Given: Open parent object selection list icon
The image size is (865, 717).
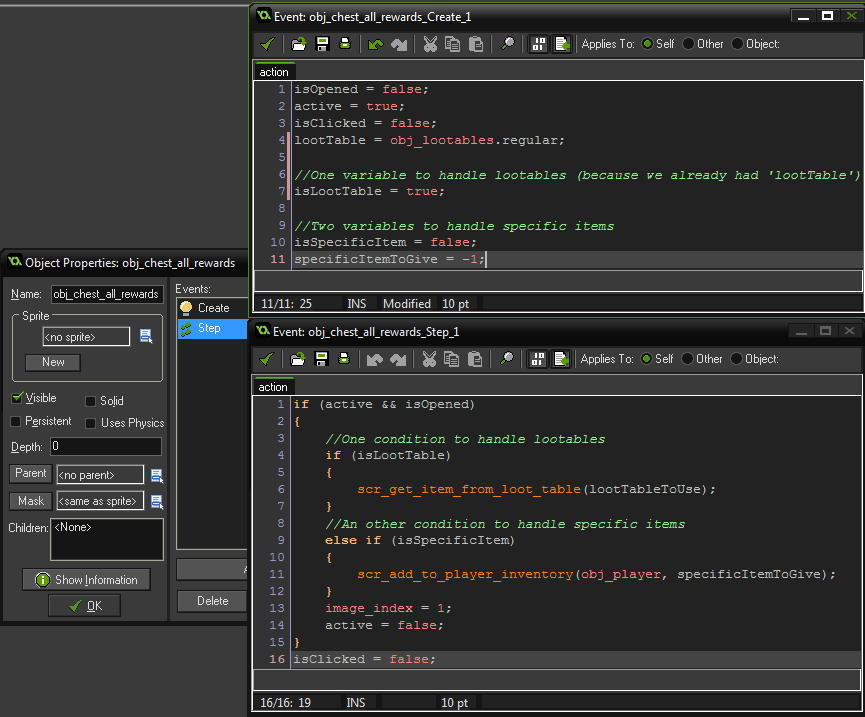Looking at the screenshot, I should coord(157,475).
